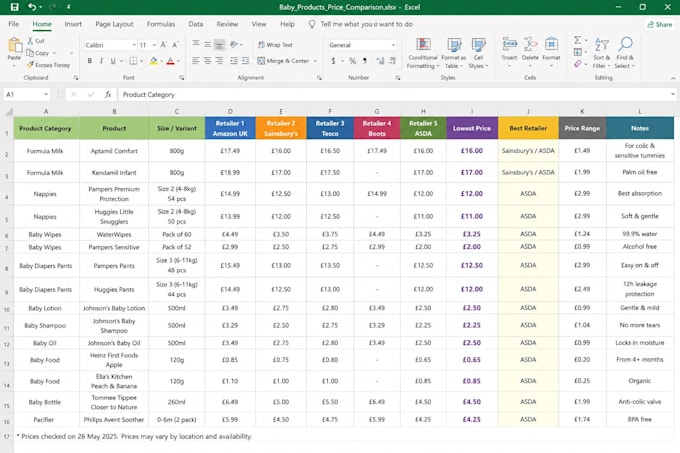Switch to the Formulas tab
680x453 pixels.
coord(160,24)
